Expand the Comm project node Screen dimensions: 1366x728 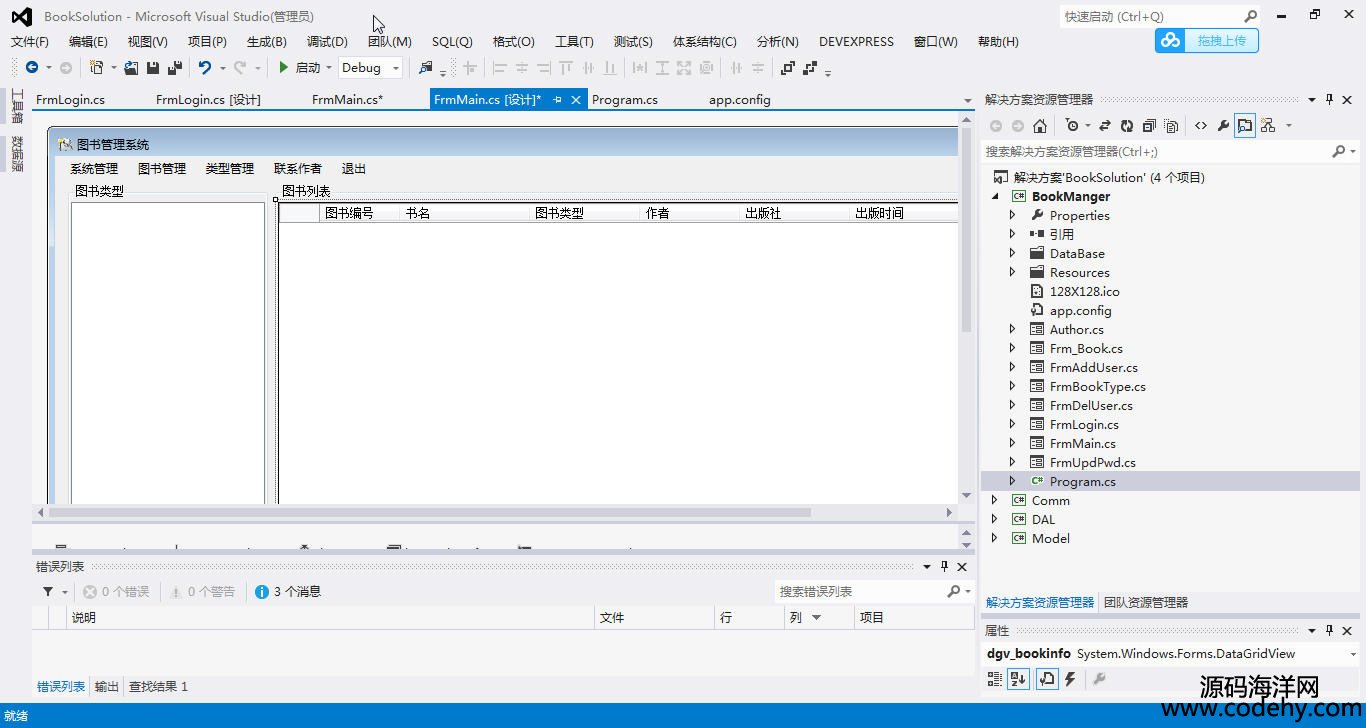(x=994, y=501)
